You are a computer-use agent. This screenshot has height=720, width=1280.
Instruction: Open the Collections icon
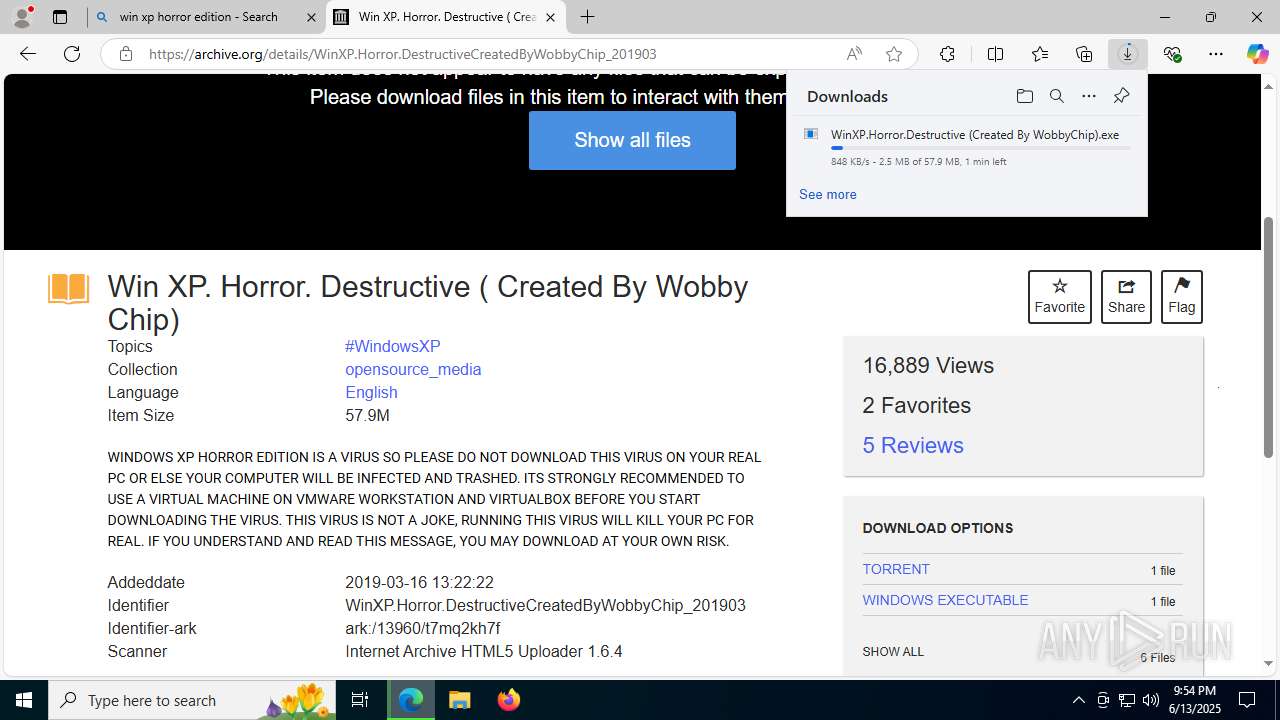pos(1084,54)
